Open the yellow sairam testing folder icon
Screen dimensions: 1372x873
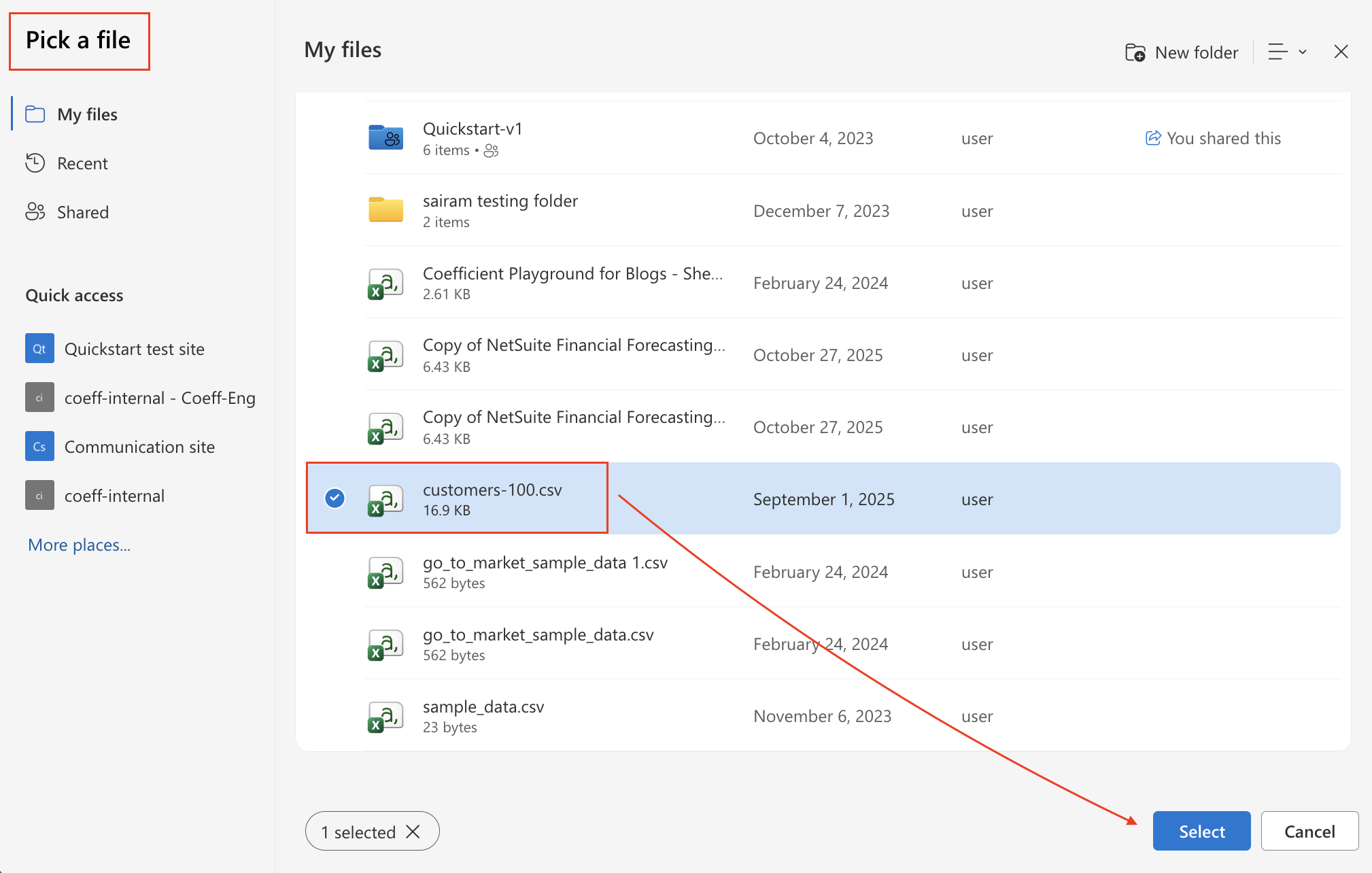pos(385,210)
